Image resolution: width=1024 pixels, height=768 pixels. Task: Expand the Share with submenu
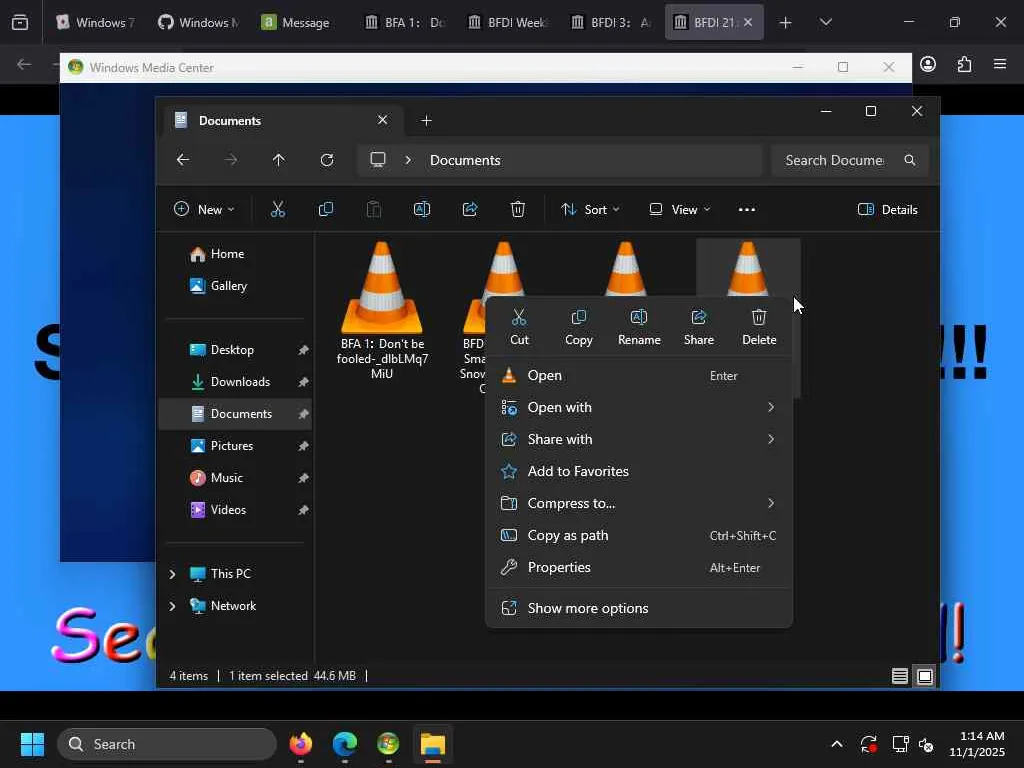[639, 440]
